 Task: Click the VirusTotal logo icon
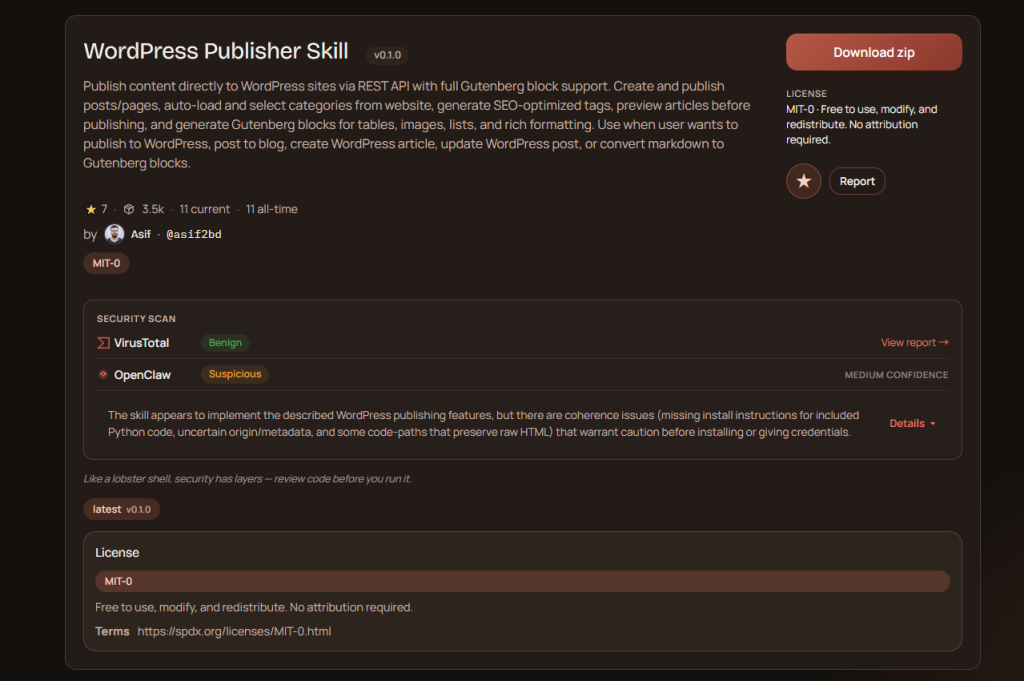tap(103, 343)
